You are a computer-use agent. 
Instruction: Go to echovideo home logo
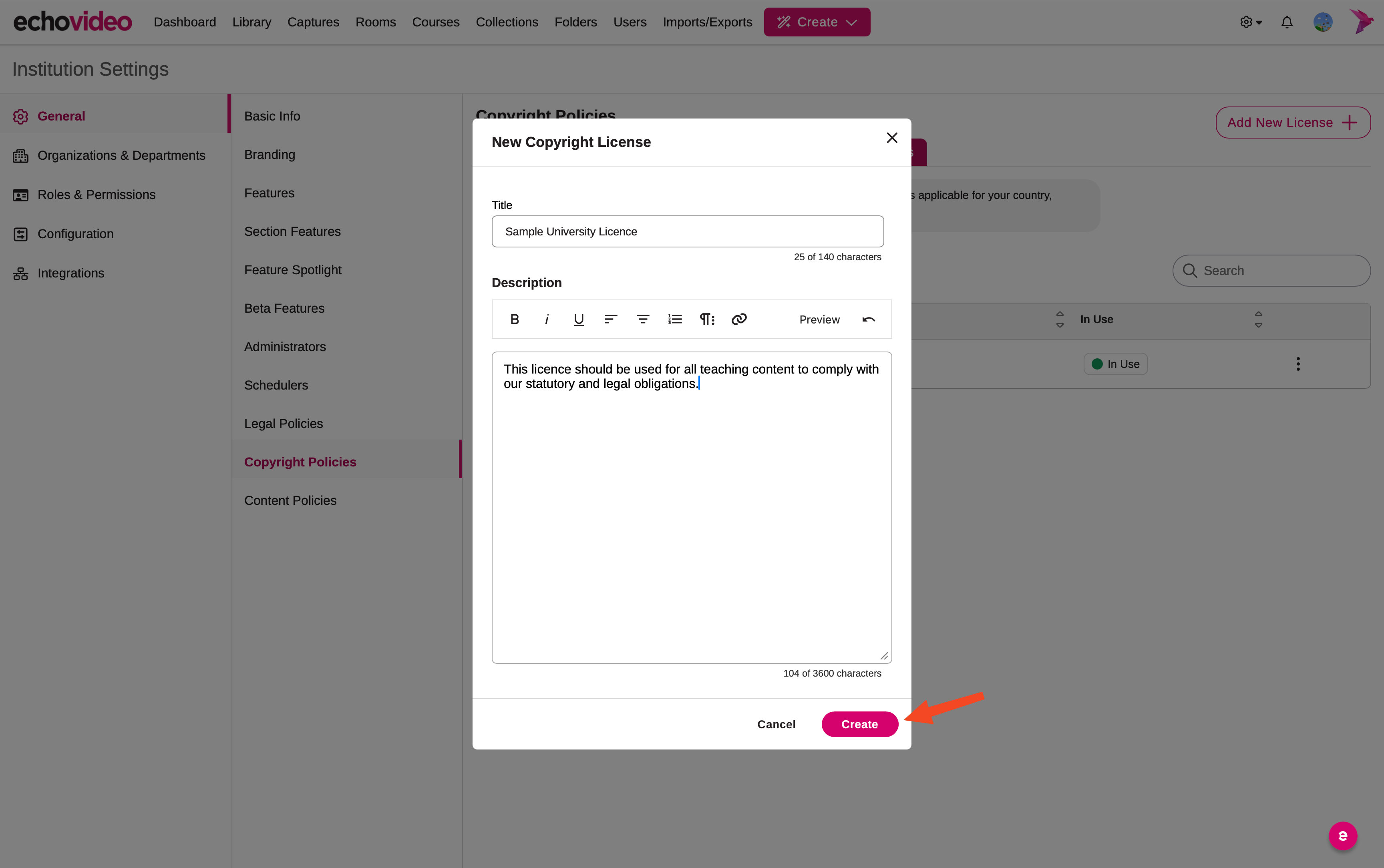(x=72, y=22)
